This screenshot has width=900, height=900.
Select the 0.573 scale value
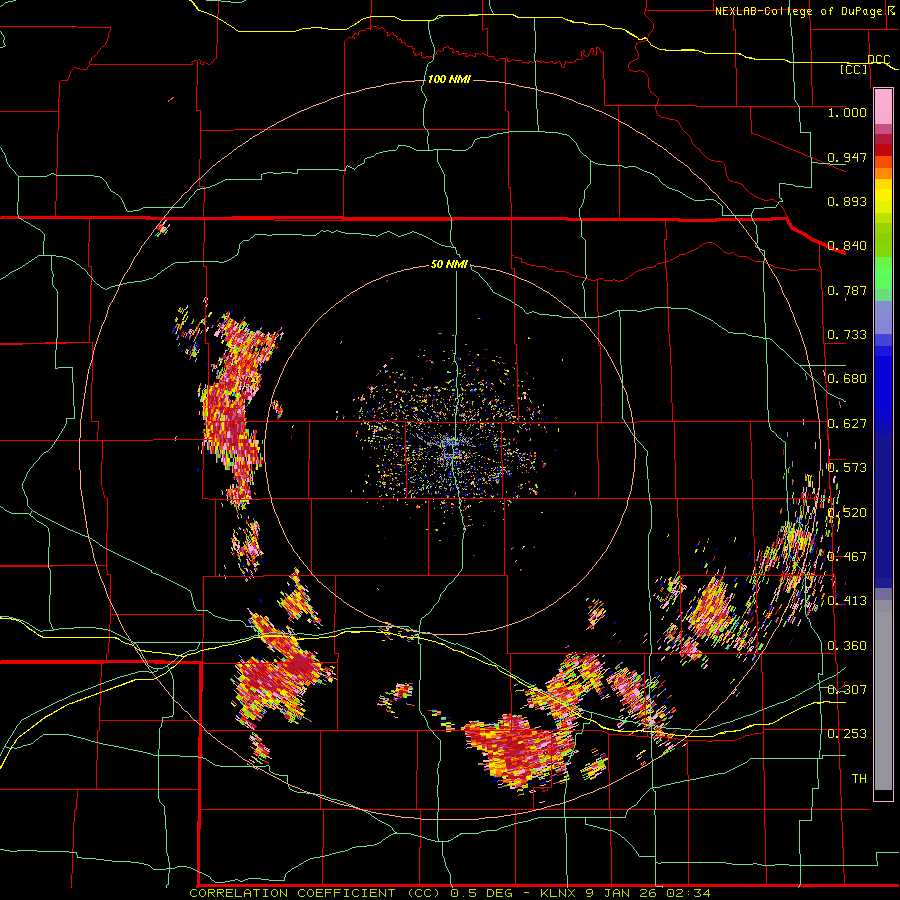click(x=847, y=468)
